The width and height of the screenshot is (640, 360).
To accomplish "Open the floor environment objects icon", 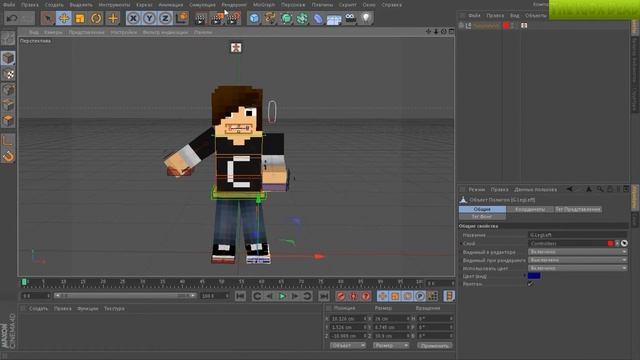I will click(334, 19).
